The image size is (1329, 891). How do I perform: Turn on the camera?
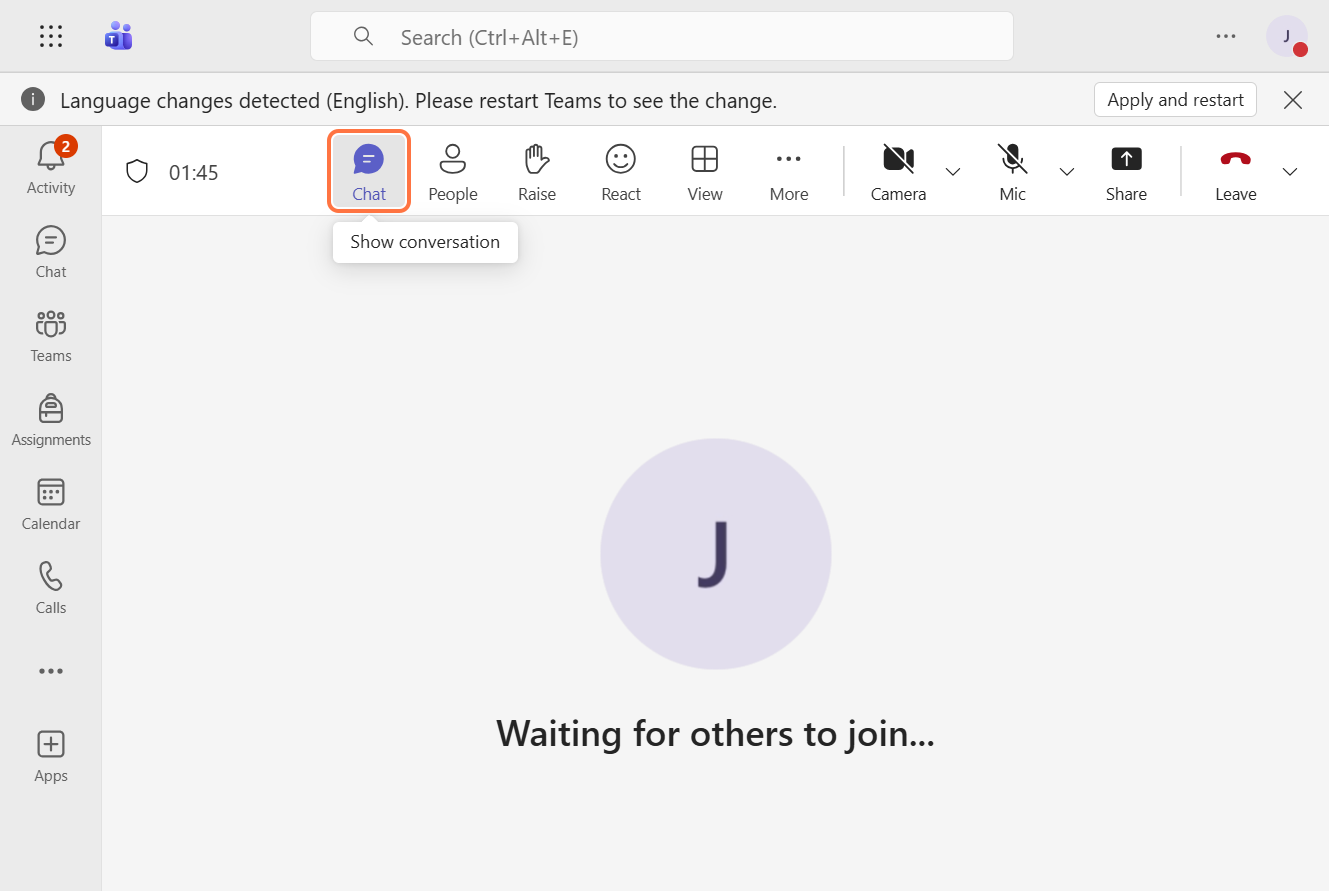point(897,172)
